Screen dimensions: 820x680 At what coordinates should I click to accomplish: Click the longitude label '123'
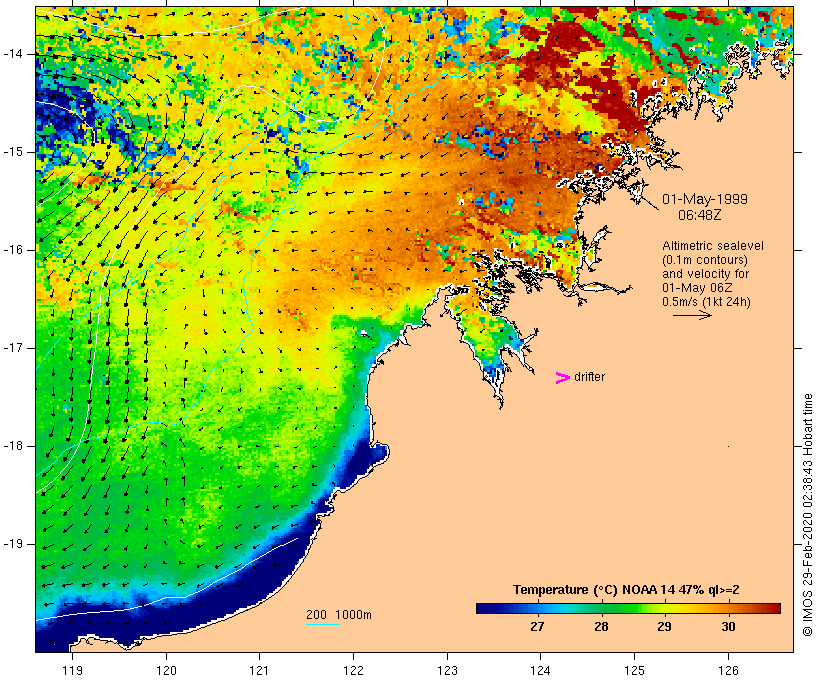(x=447, y=670)
